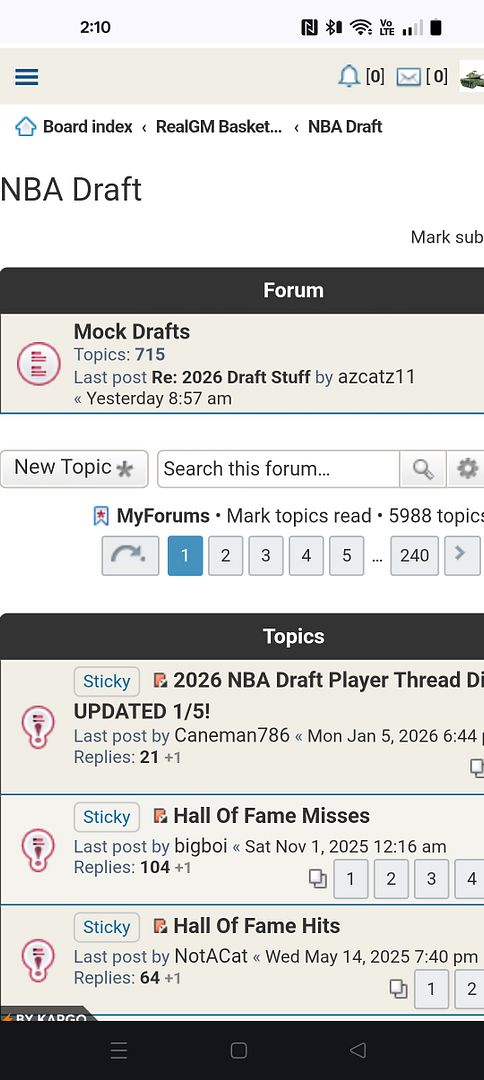
Task: Open MyForums bookmark icon
Action: [101, 515]
